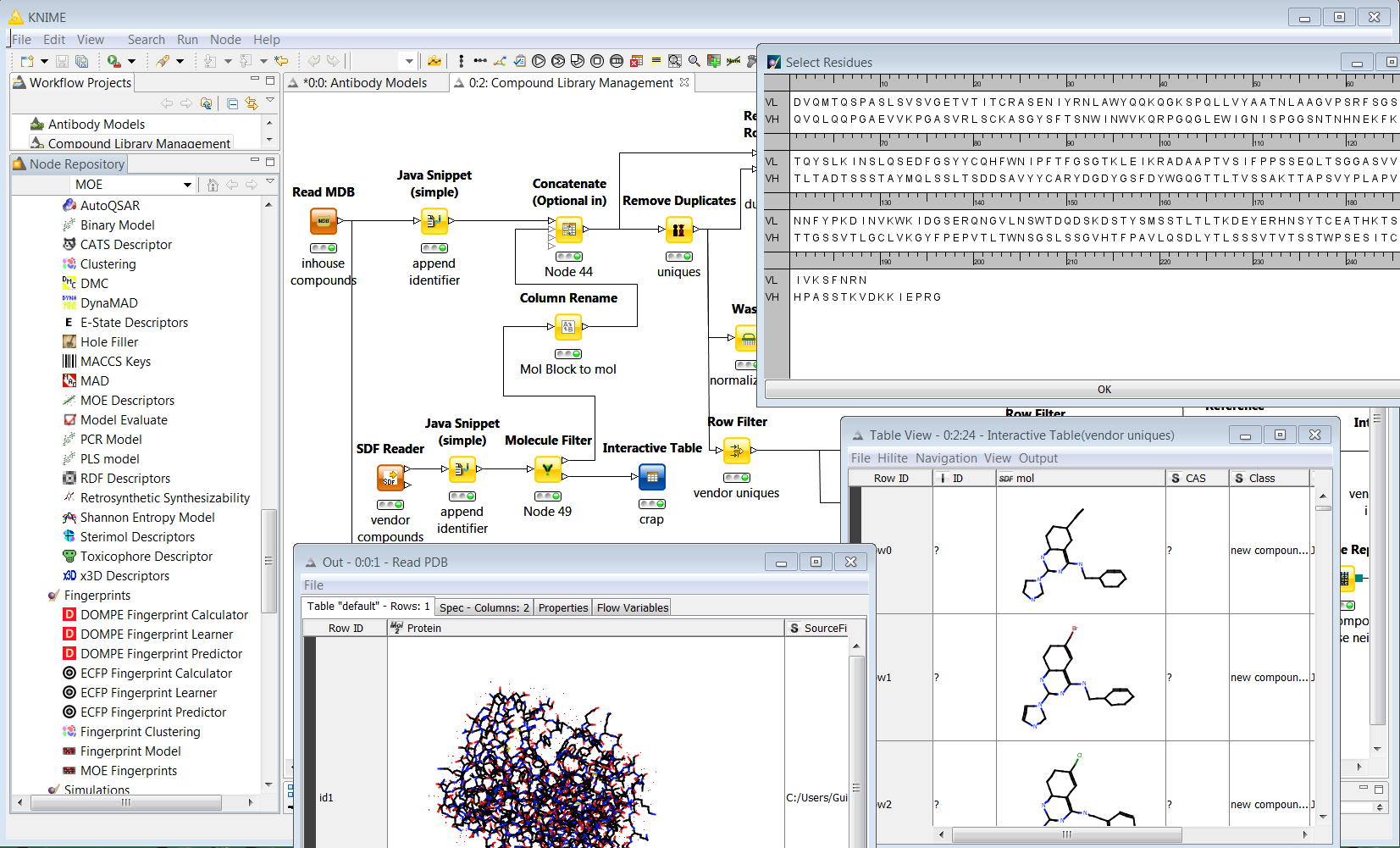The height and width of the screenshot is (848, 1400).
Task: Open view menu arrow of Workflow Projects panel
Action: [270, 102]
